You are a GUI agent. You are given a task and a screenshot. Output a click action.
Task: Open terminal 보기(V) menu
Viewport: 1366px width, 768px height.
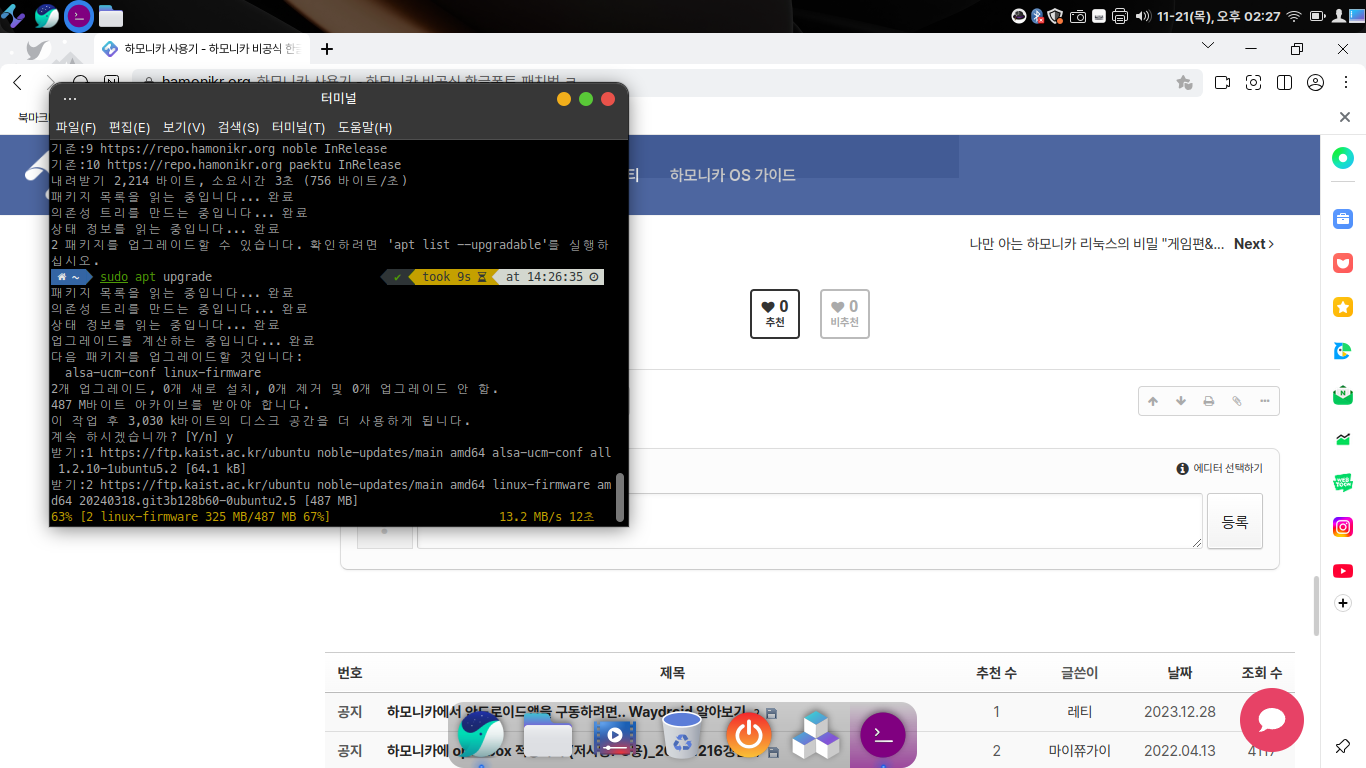(184, 127)
